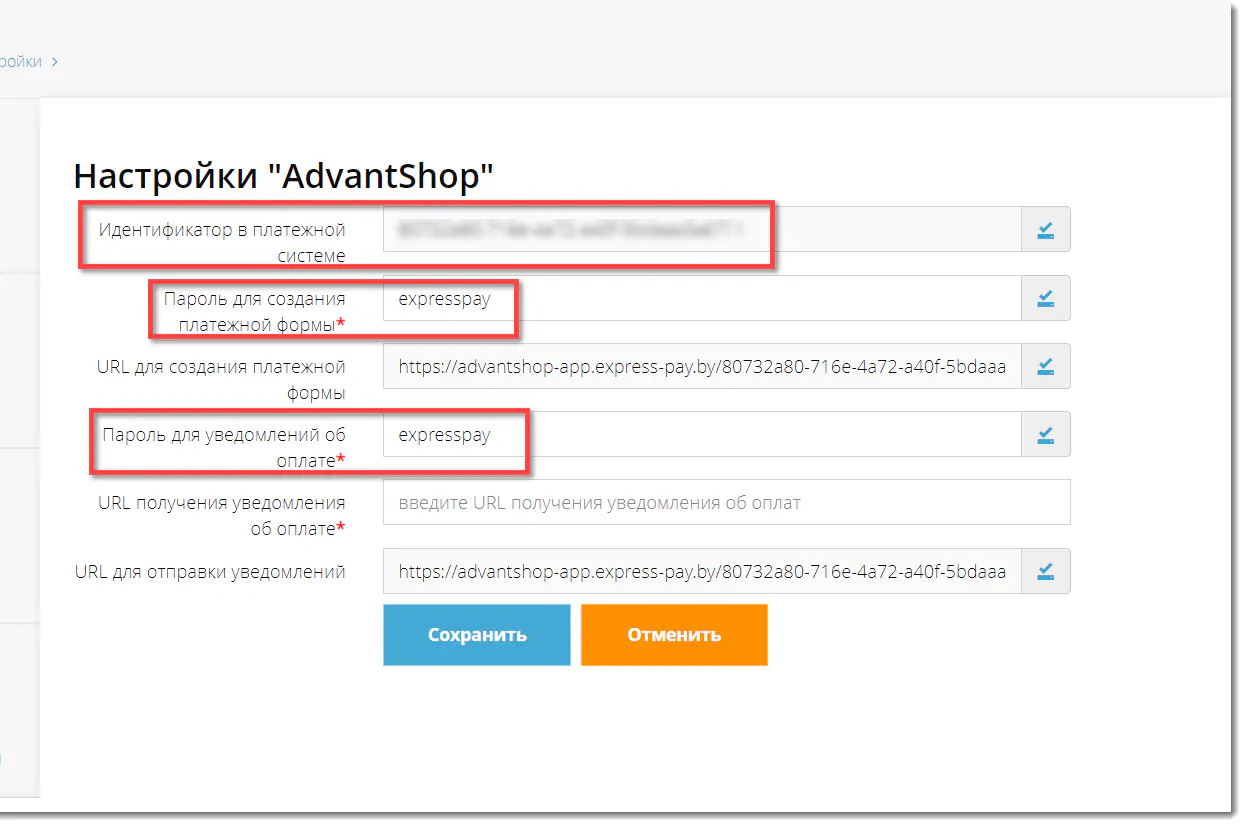Image resolution: width=1246 pixels, height=827 pixels.
Task: Click the label Пароль для уведомлений об оплате
Action: pos(223,447)
